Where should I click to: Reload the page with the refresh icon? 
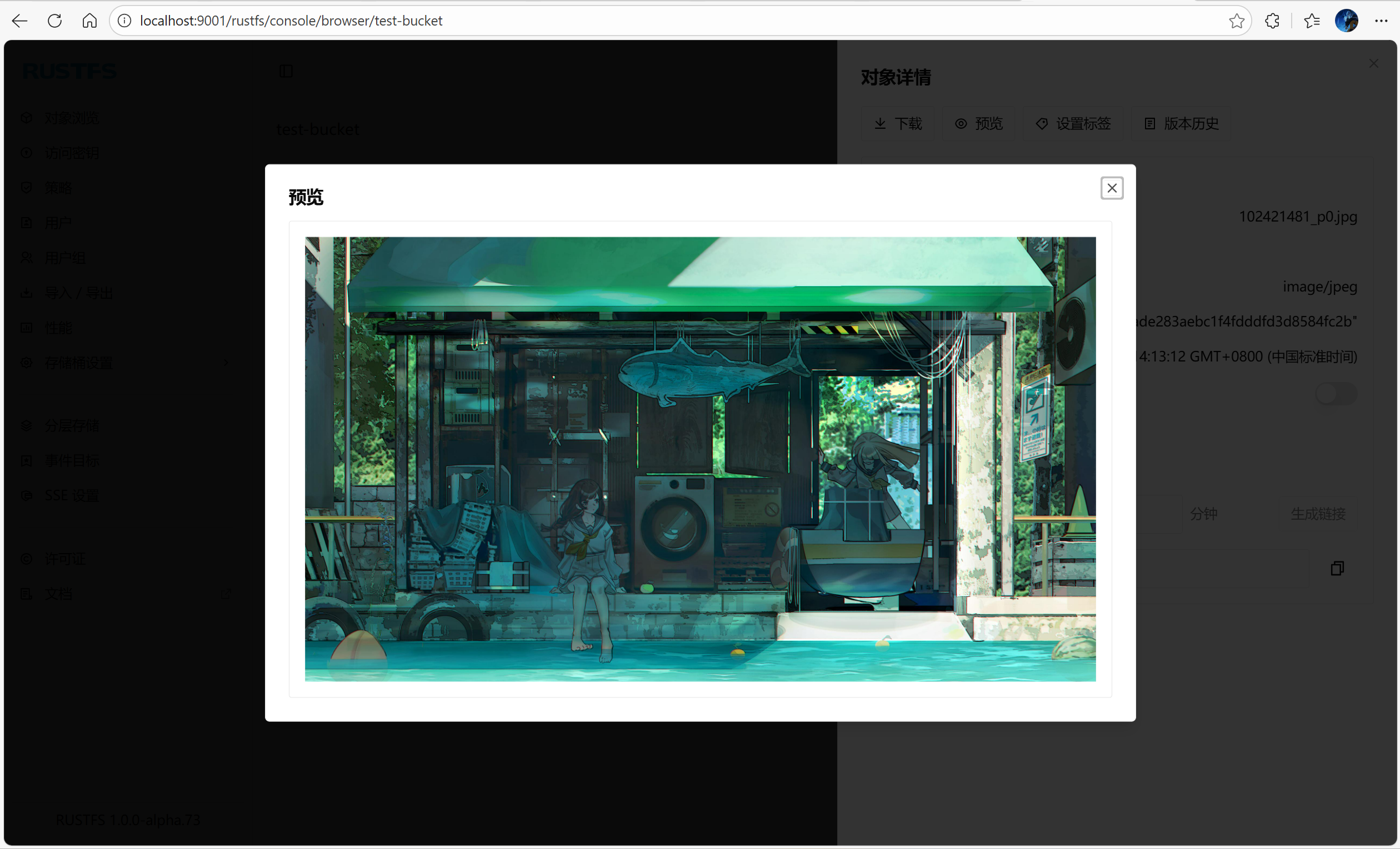tap(54, 21)
